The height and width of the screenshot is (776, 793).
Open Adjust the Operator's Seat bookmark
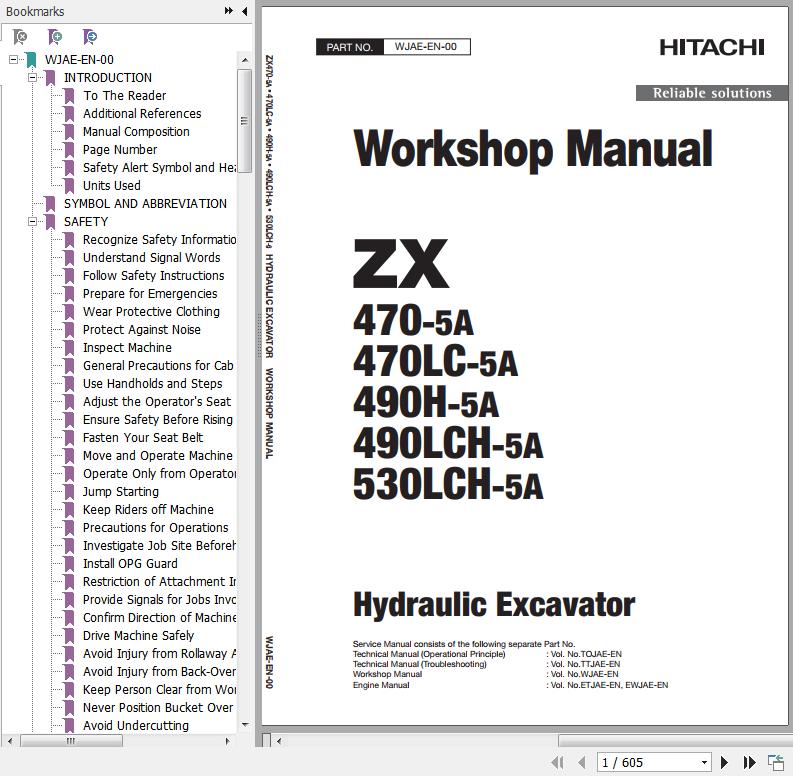pos(157,402)
